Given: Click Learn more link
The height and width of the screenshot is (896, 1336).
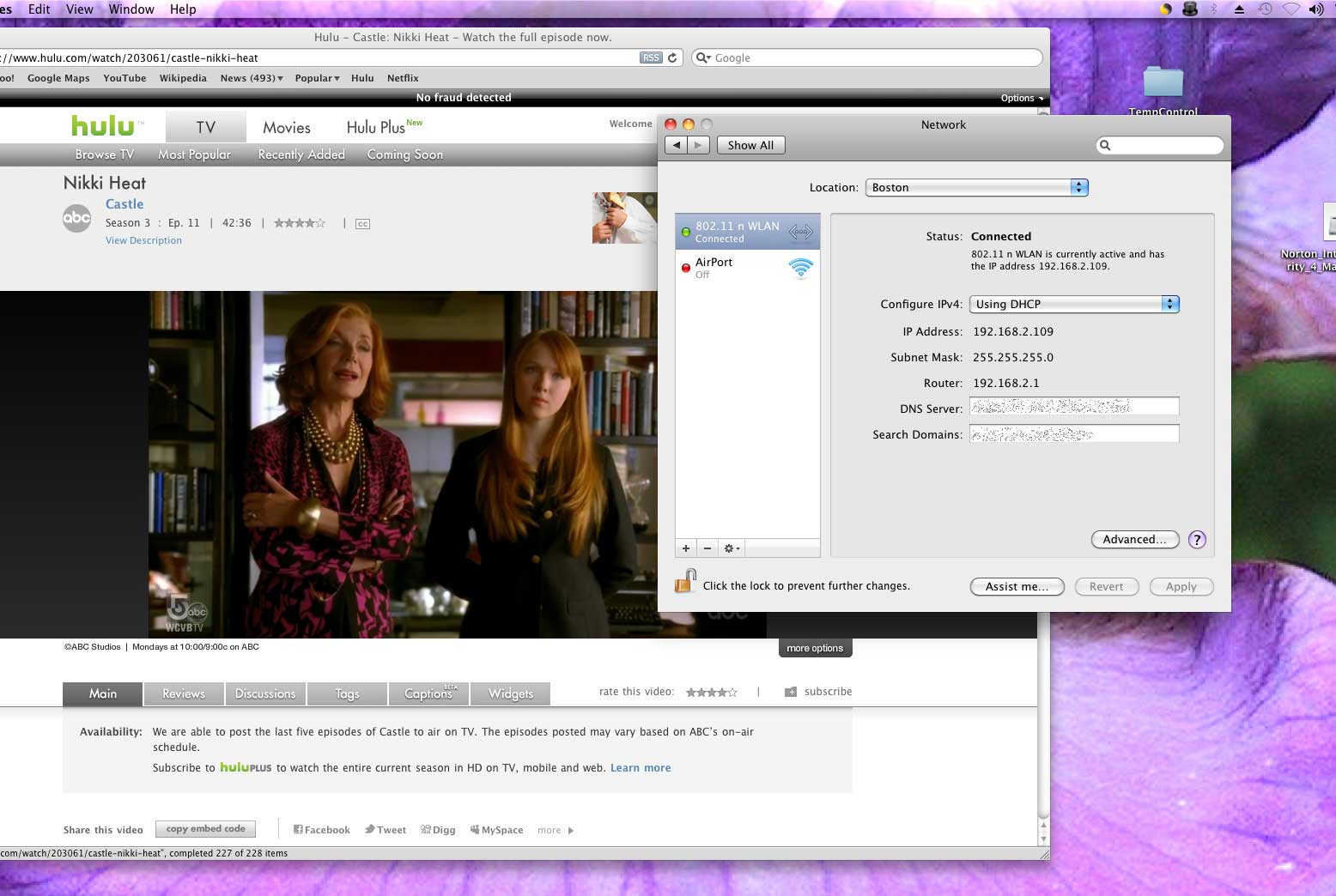Looking at the screenshot, I should point(641,768).
